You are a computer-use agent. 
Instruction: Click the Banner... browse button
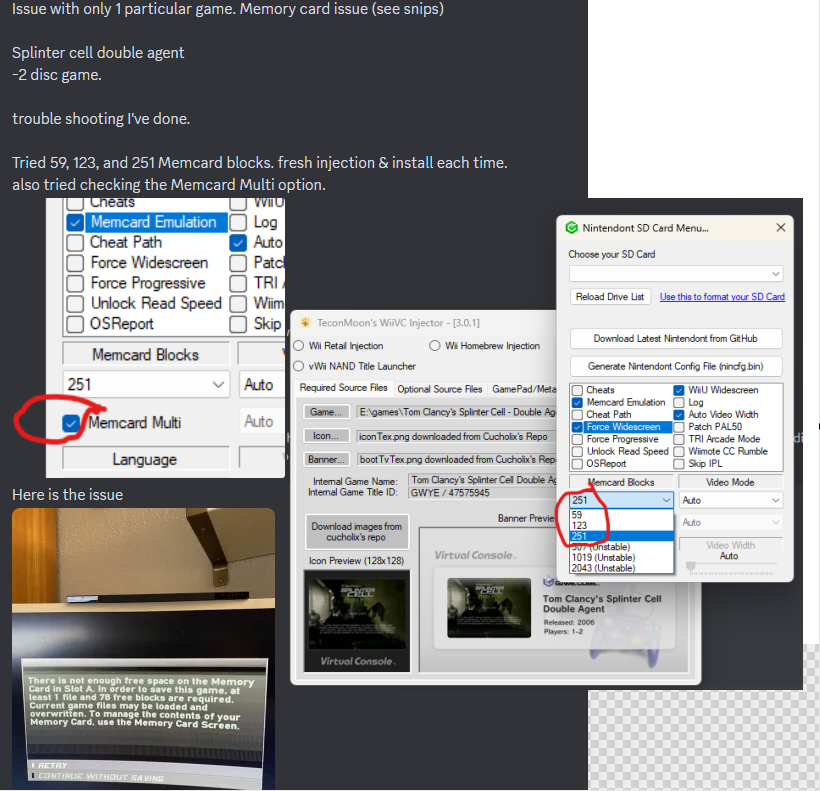(x=326, y=460)
